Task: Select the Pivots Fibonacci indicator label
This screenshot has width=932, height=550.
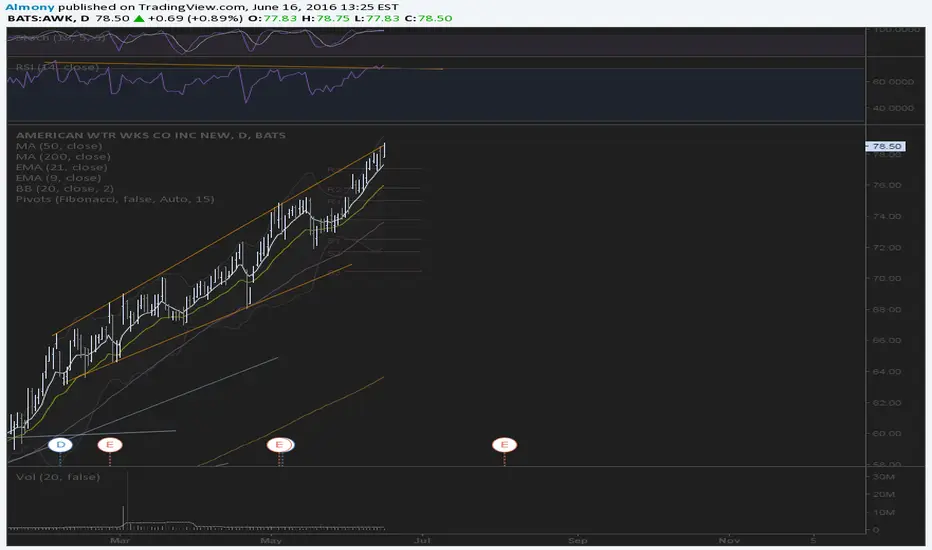Action: (x=115, y=199)
